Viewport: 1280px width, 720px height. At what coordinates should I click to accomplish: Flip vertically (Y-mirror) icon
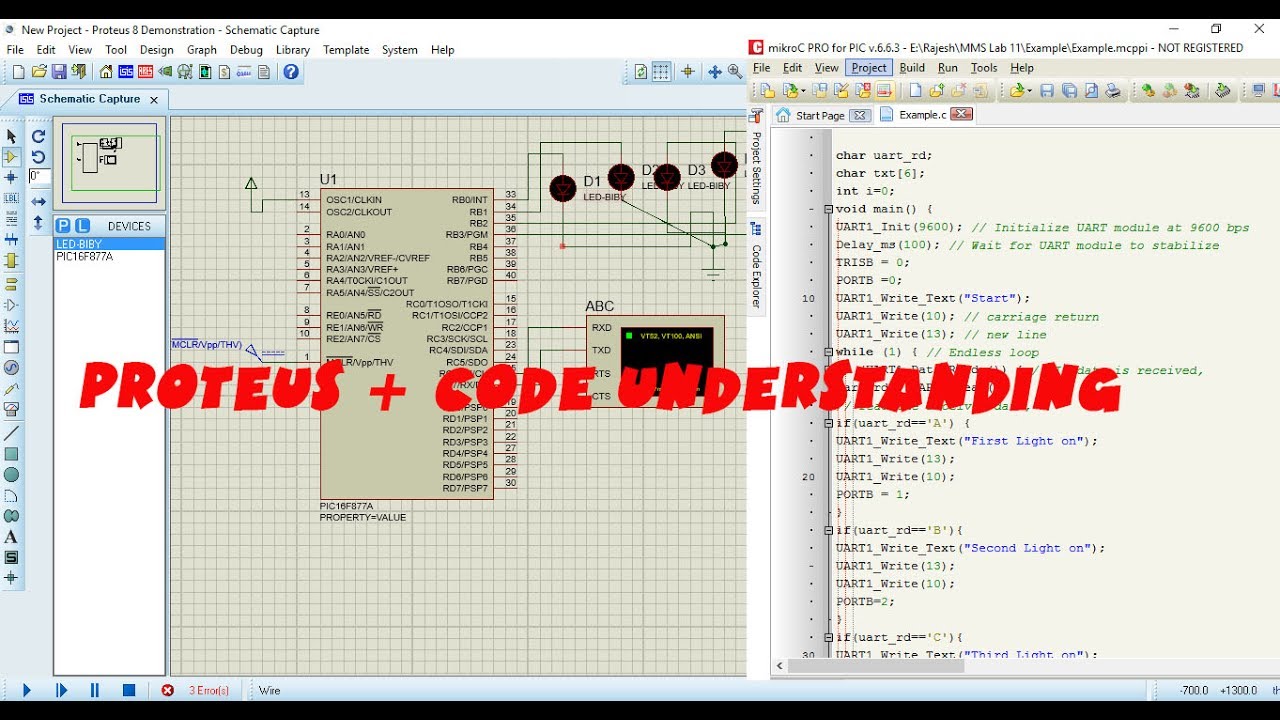[38, 222]
